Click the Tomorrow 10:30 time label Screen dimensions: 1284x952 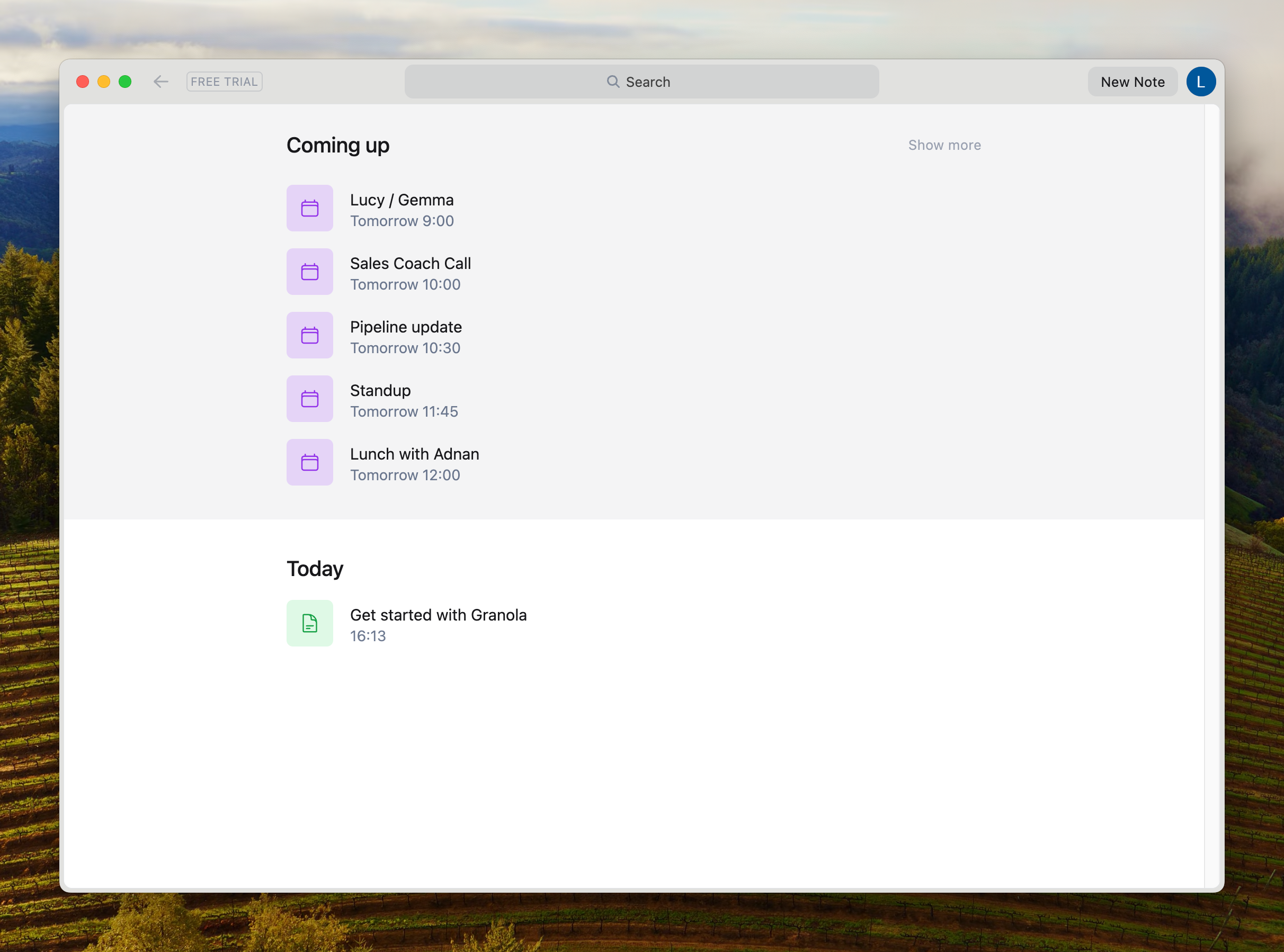(405, 348)
